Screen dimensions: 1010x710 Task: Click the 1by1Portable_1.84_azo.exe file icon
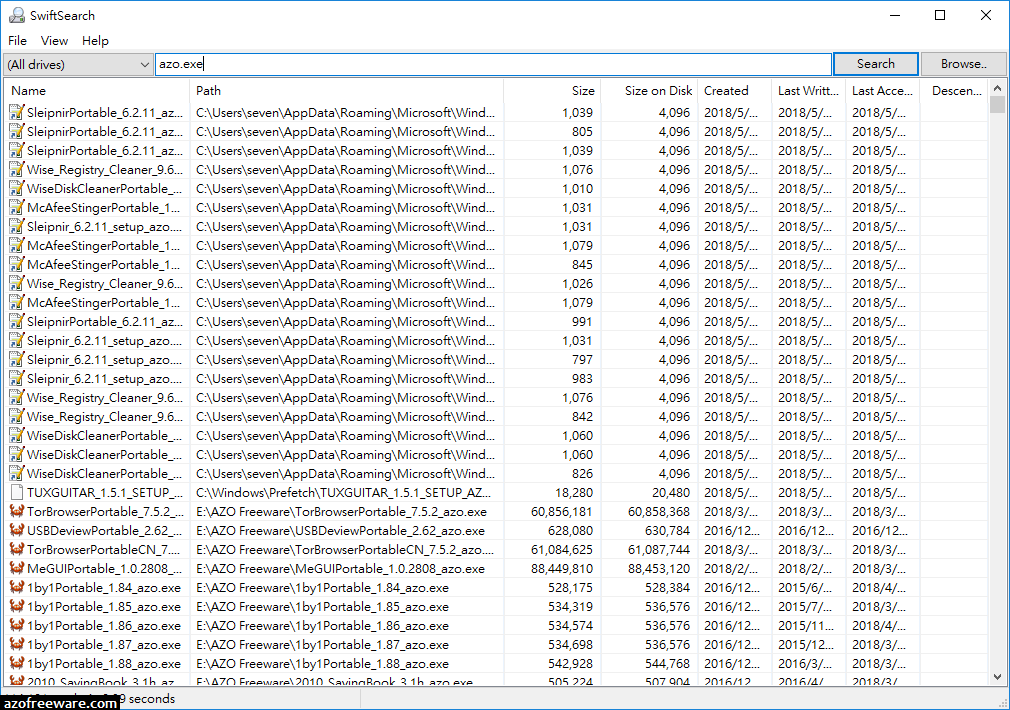[17, 587]
